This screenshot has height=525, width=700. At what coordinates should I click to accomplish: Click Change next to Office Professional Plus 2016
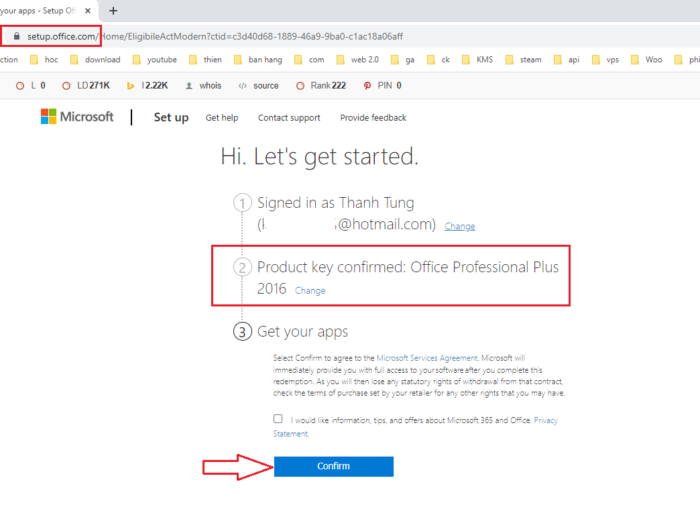(x=310, y=291)
